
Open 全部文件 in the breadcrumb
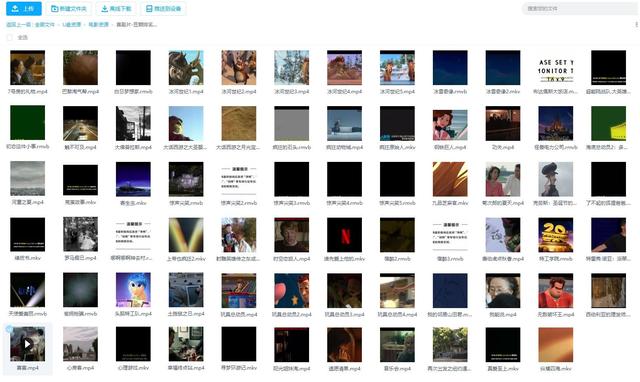(x=44, y=25)
